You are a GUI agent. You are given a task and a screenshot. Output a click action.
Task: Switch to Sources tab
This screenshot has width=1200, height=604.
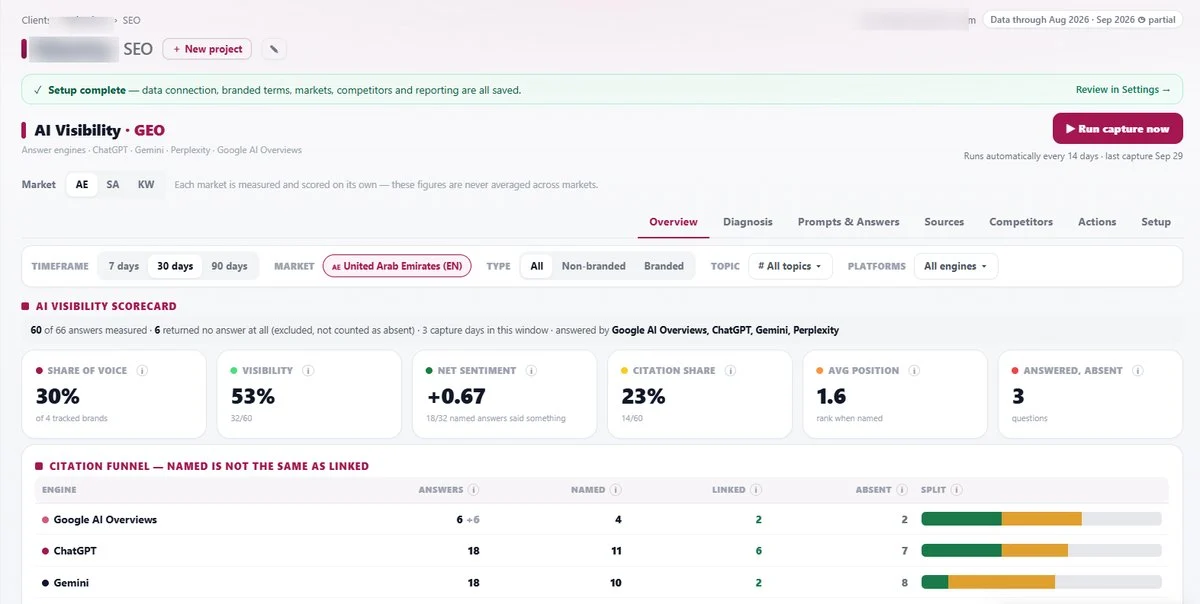point(944,222)
